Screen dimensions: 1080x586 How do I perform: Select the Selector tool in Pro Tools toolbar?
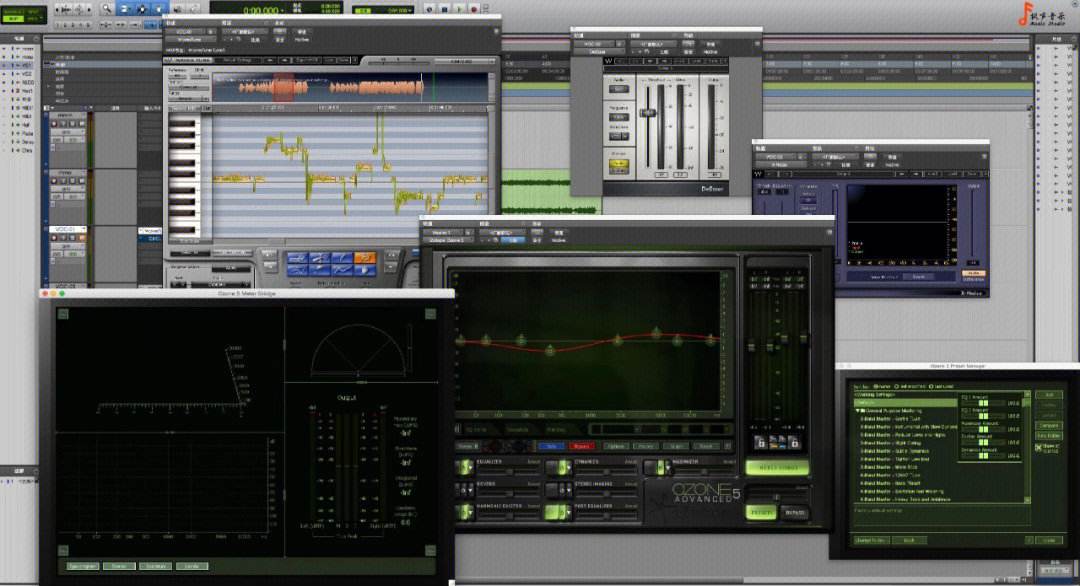[x=142, y=9]
